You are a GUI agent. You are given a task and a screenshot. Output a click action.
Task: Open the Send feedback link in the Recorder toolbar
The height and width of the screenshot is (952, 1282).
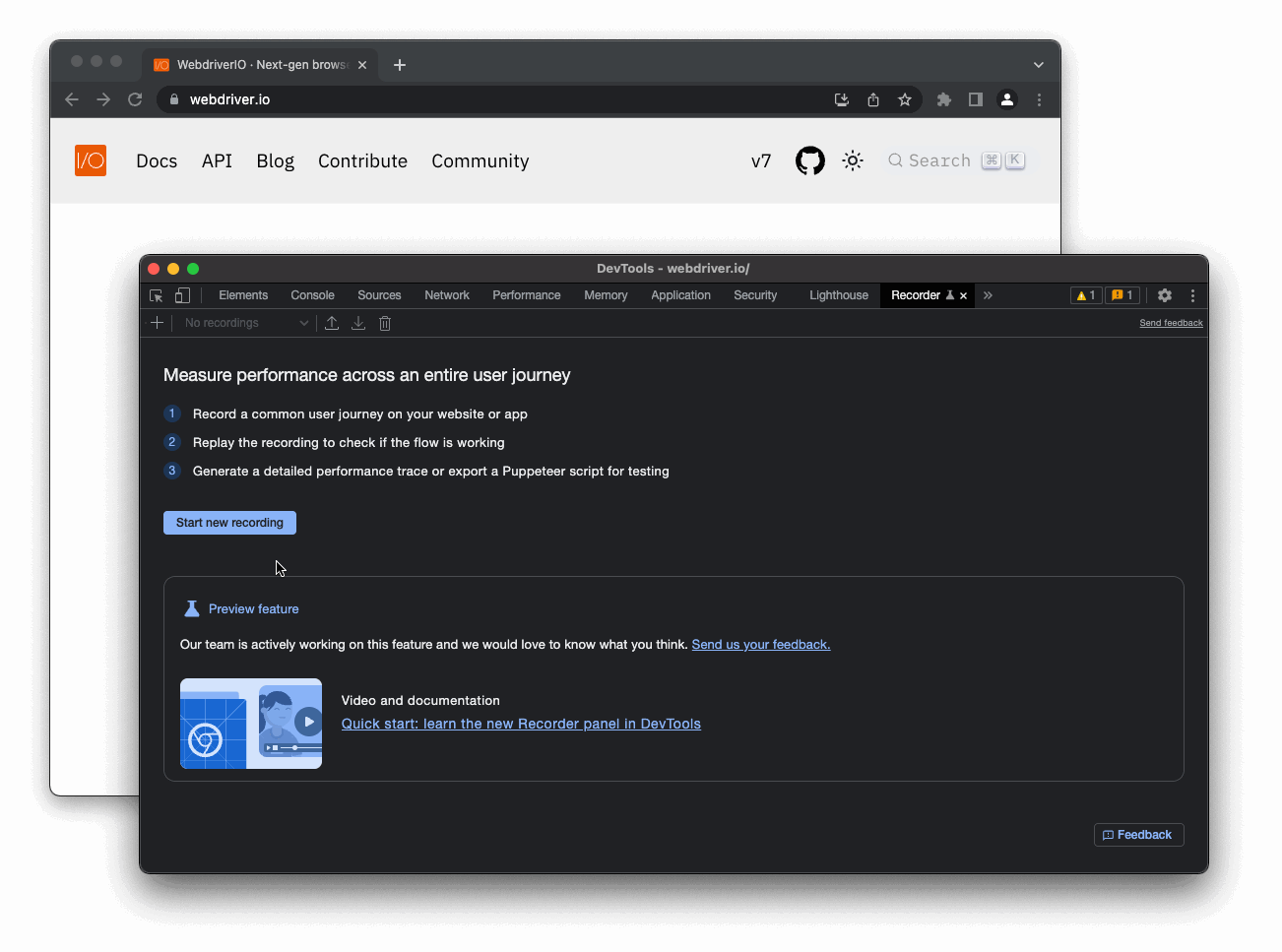pyautogui.click(x=1171, y=323)
